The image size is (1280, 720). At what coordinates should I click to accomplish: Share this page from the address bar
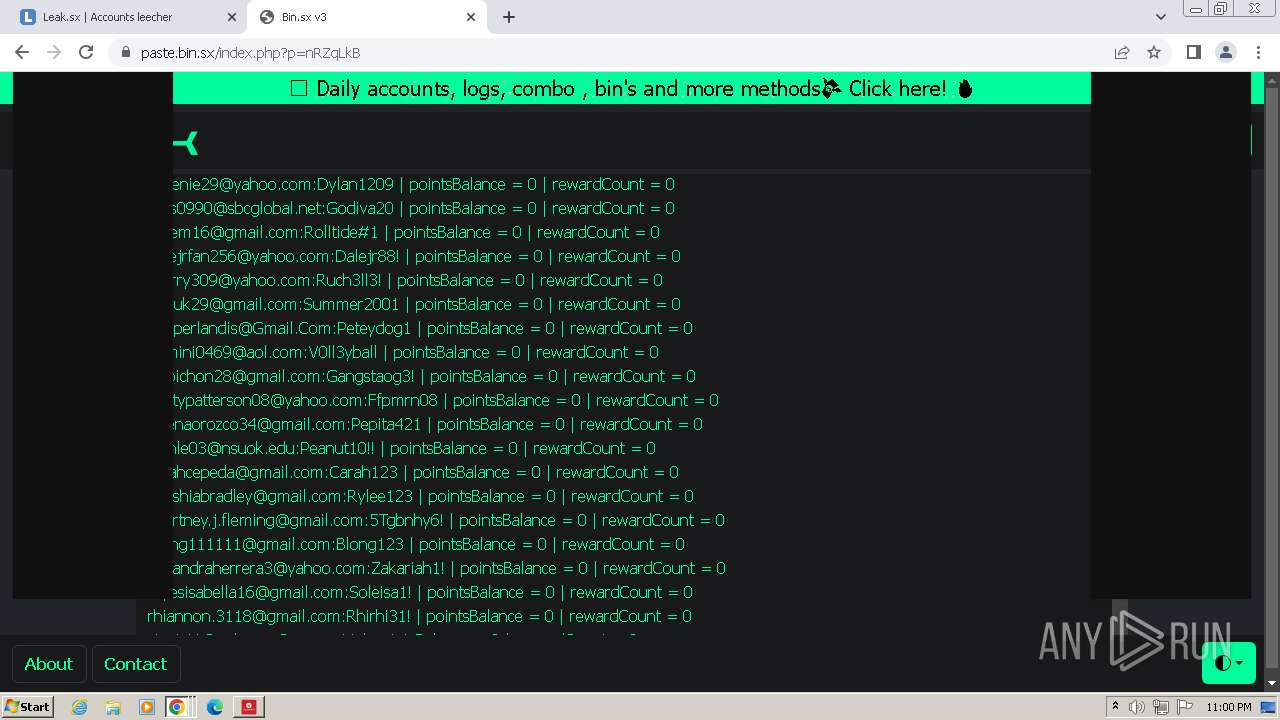[1122, 52]
